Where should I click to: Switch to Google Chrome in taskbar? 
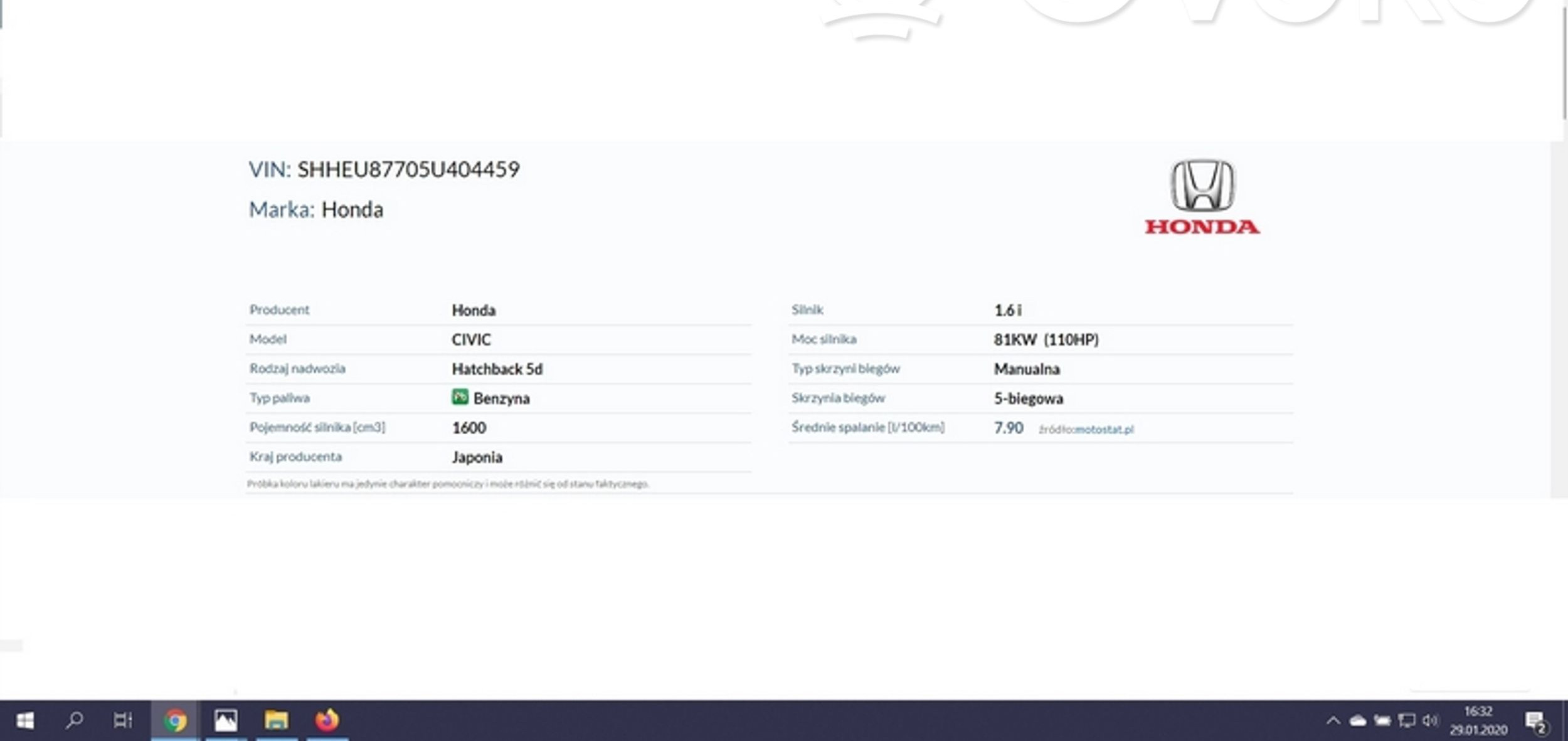[x=175, y=720]
